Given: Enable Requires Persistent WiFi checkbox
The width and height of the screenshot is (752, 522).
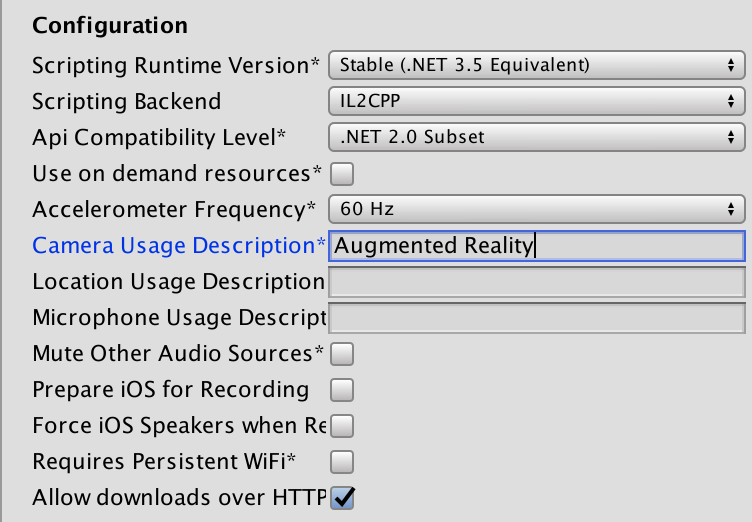Looking at the screenshot, I should (x=342, y=462).
